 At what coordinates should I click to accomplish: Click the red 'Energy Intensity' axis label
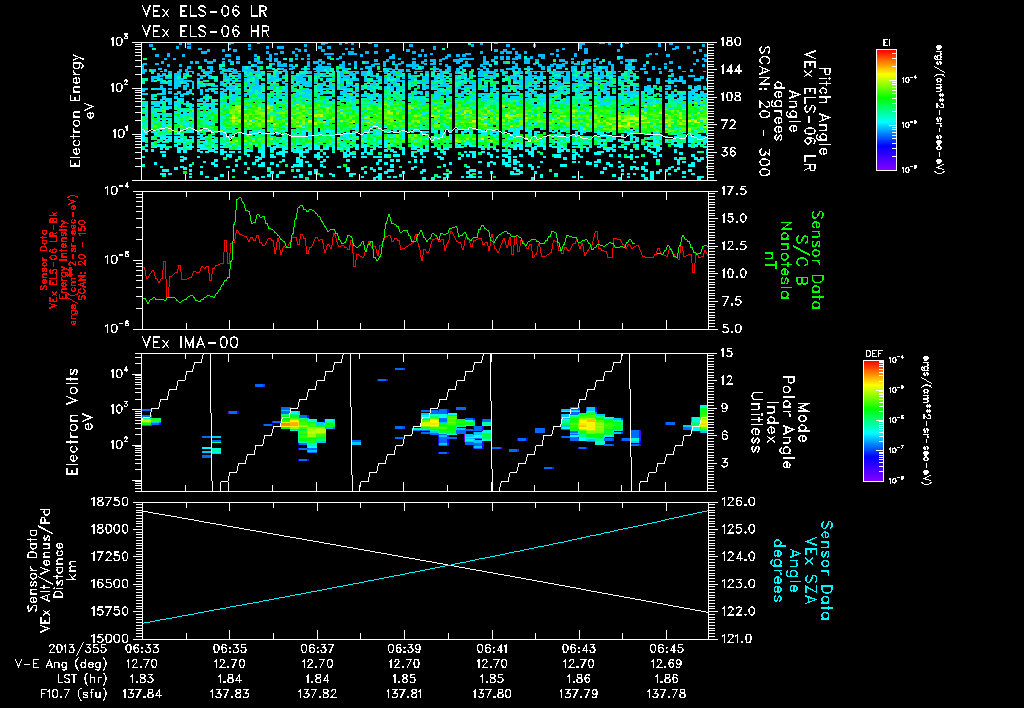[64, 259]
